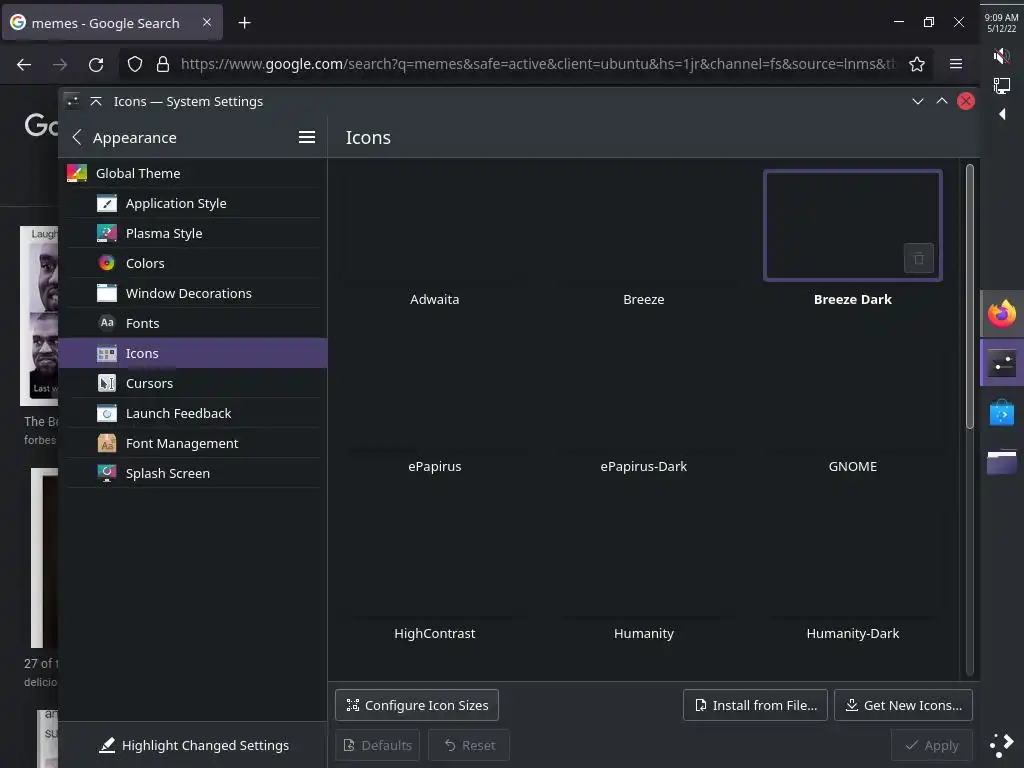1024x768 pixels.
Task: Click the Colors wheel icon
Action: click(x=106, y=263)
